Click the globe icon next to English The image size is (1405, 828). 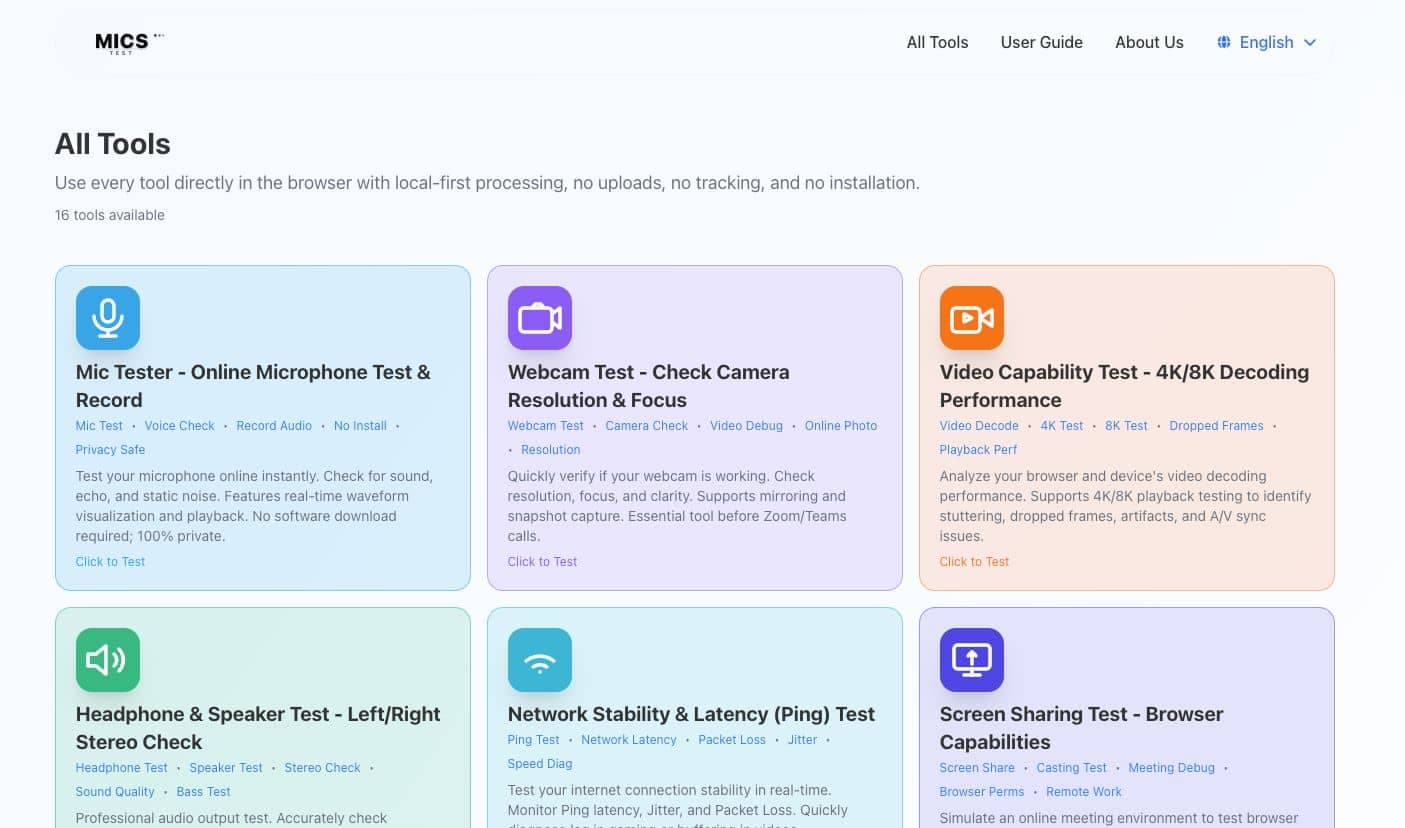pyautogui.click(x=1222, y=42)
